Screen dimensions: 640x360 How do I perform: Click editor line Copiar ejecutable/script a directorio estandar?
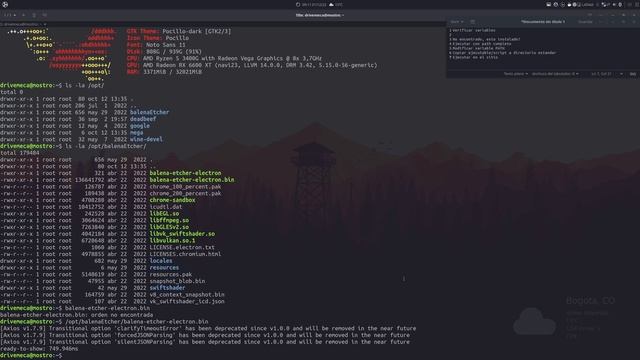[x=504, y=53]
